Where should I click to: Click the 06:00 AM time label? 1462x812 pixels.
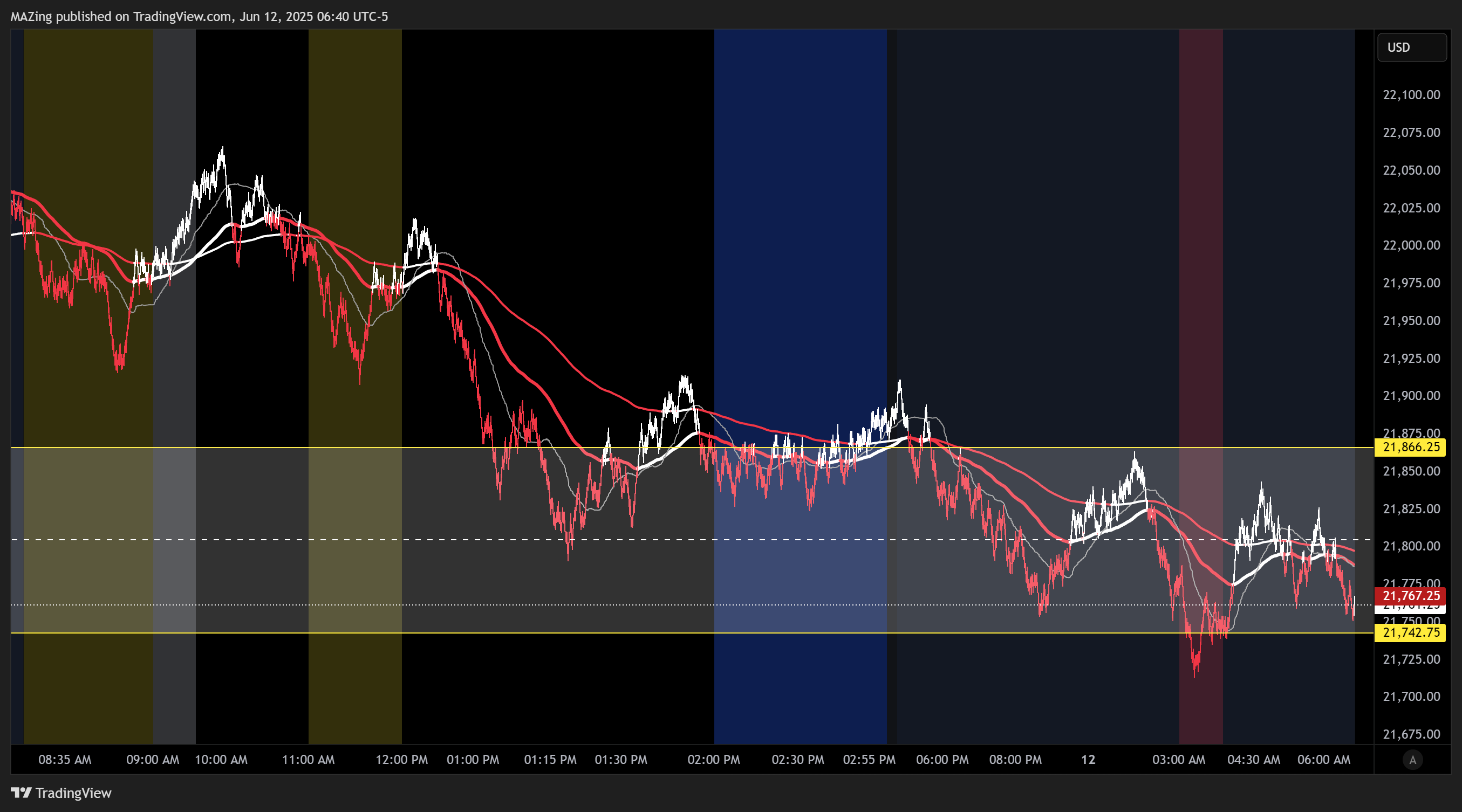(x=1324, y=760)
